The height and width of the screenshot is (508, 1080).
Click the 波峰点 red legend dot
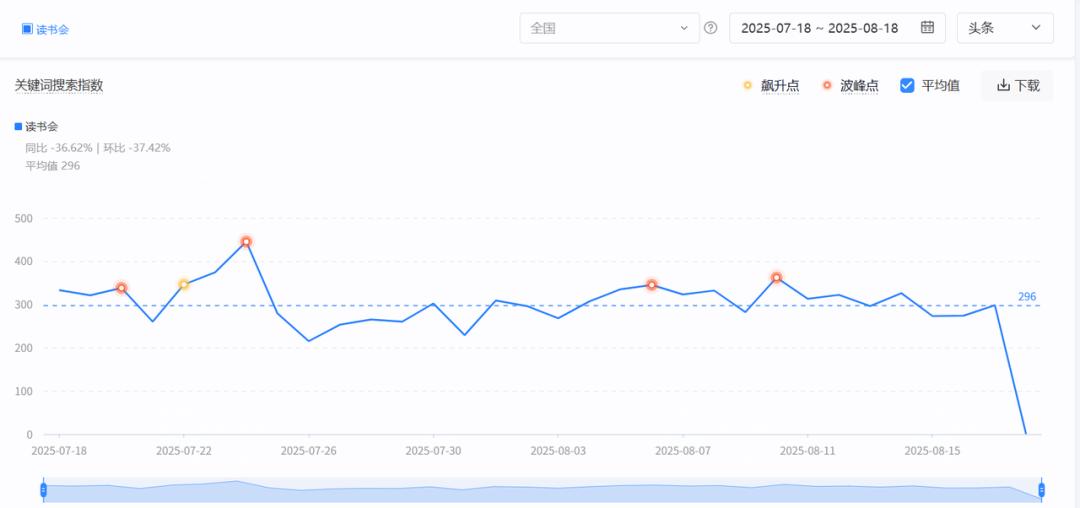point(827,85)
